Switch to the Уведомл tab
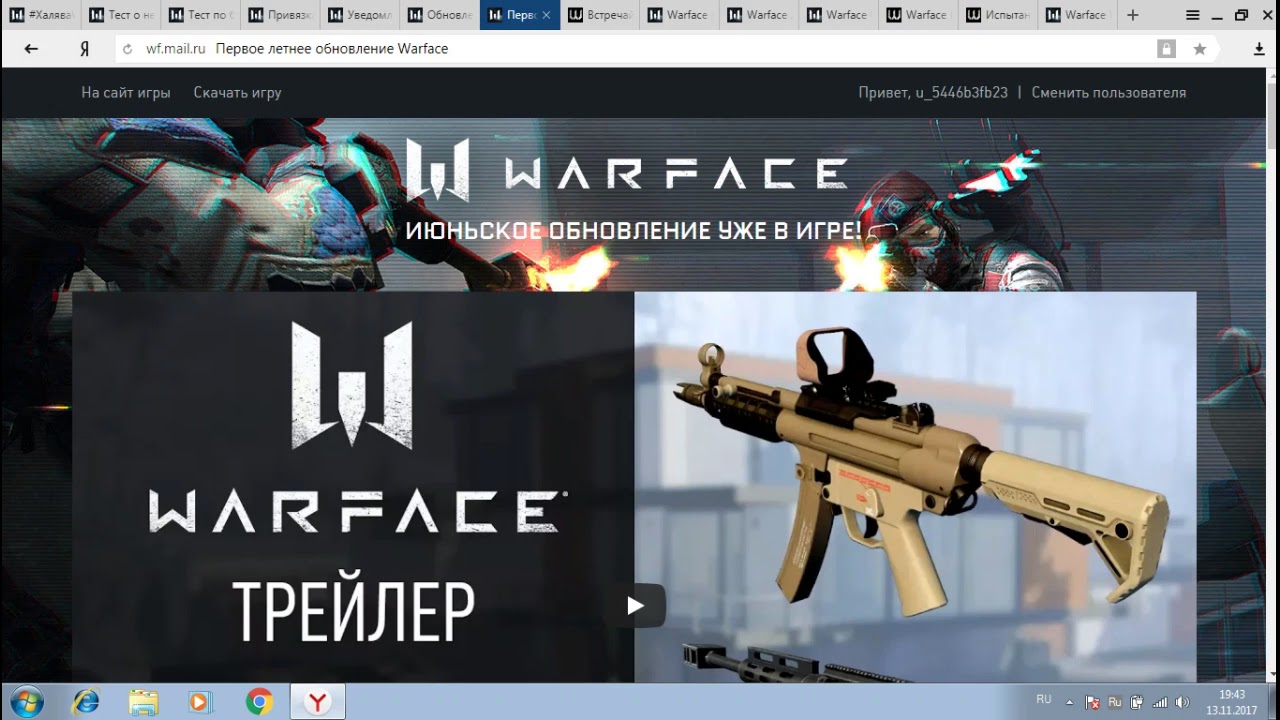Viewport: 1280px width, 720px height. click(x=360, y=15)
